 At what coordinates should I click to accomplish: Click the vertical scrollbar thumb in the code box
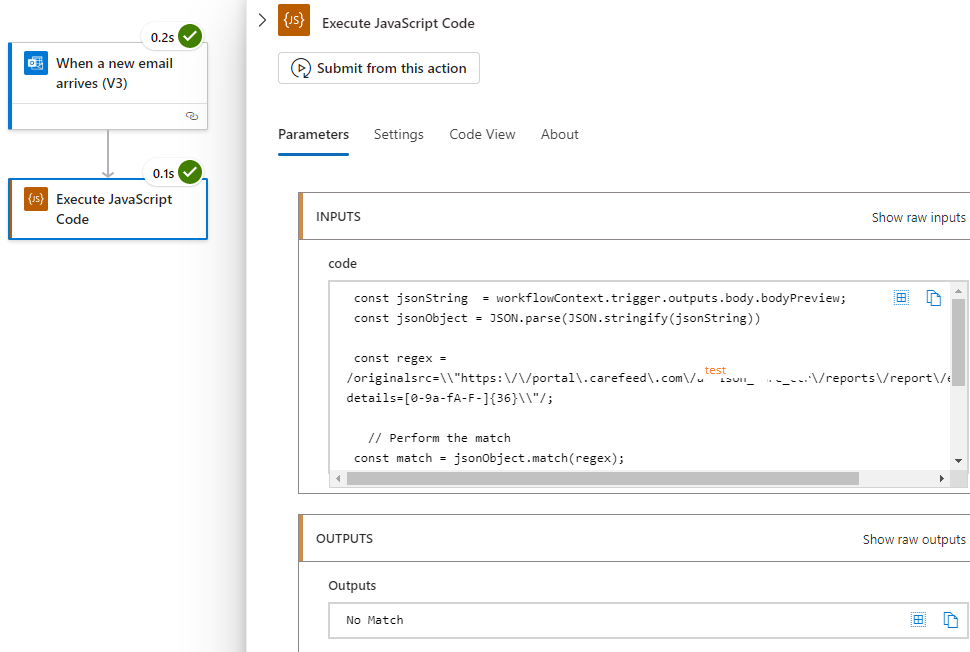[x=958, y=342]
